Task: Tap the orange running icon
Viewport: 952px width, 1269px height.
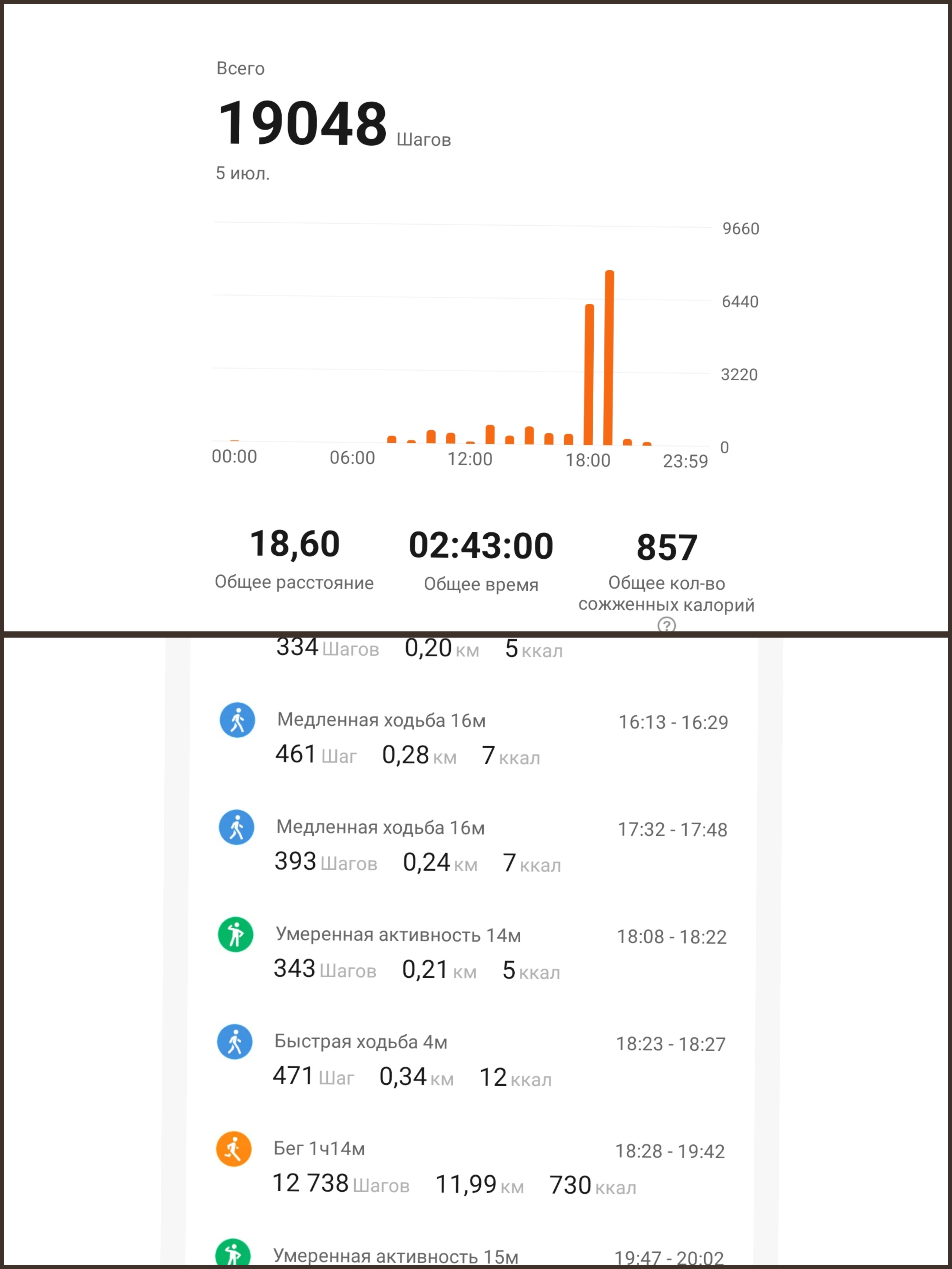Action: click(234, 1149)
